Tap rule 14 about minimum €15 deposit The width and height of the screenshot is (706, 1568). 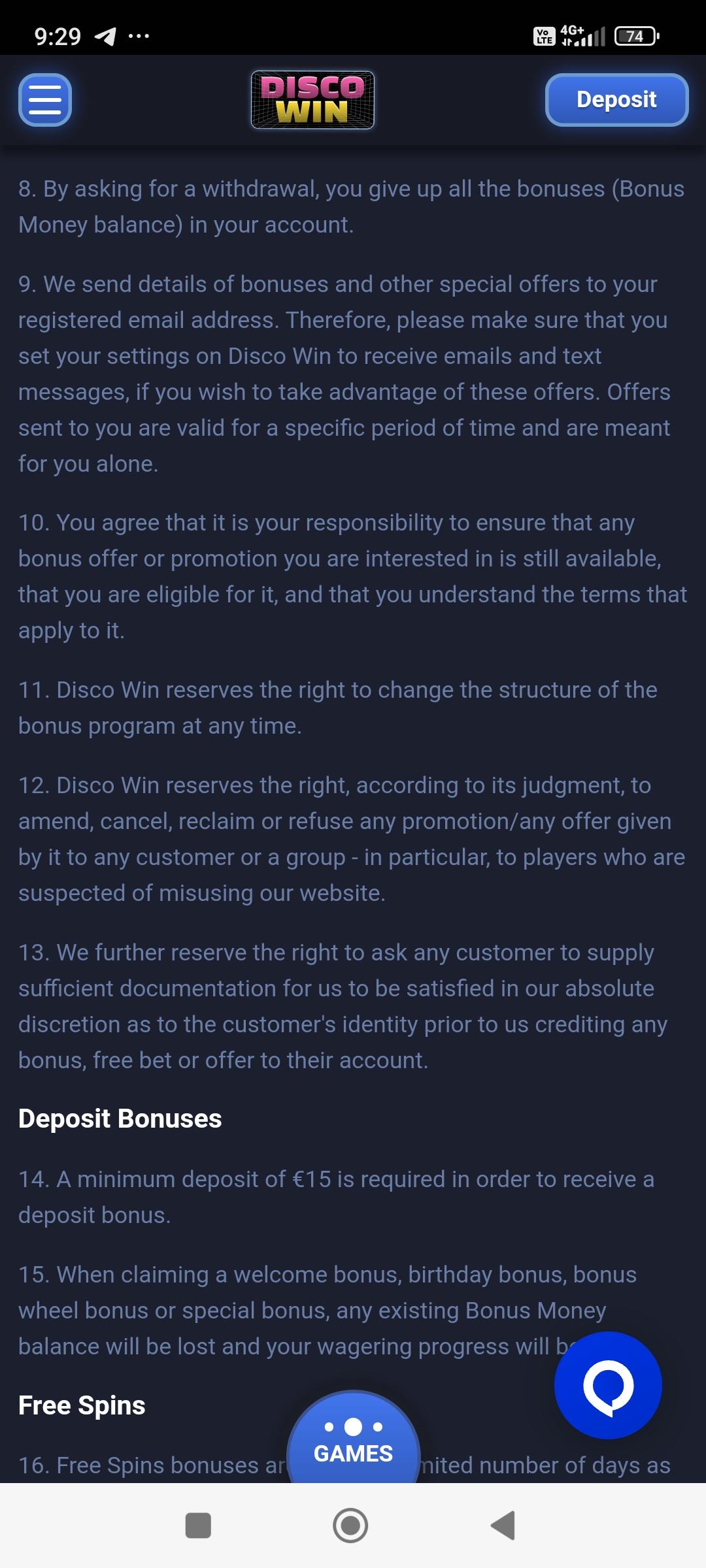[x=336, y=1197]
